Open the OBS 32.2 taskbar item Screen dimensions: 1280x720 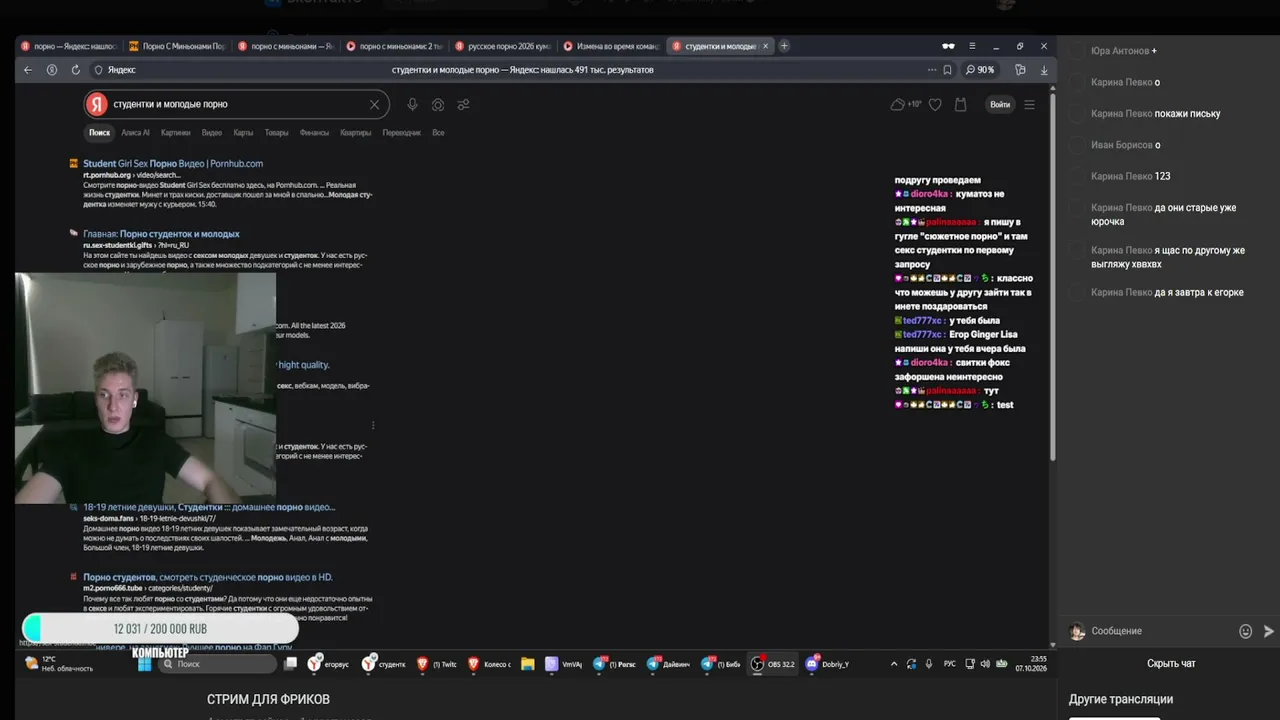pyautogui.click(x=773, y=664)
